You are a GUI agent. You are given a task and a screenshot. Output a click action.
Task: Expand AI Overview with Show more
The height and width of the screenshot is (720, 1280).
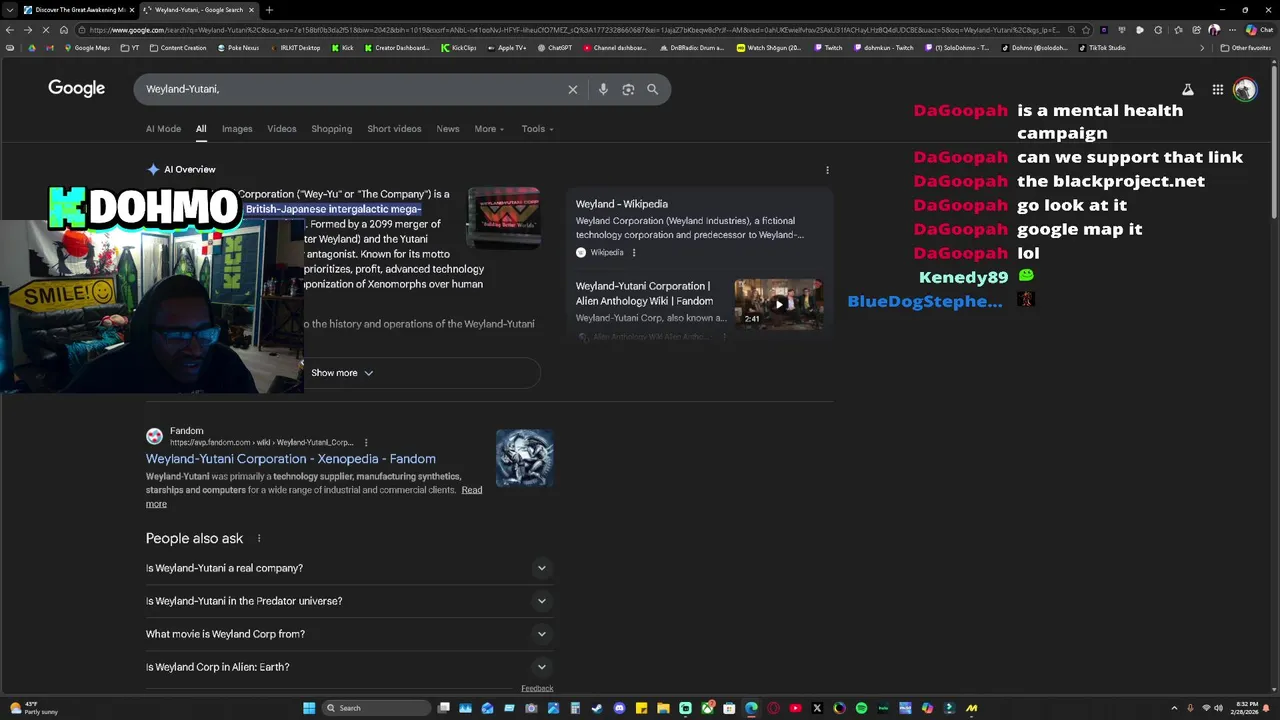click(342, 373)
